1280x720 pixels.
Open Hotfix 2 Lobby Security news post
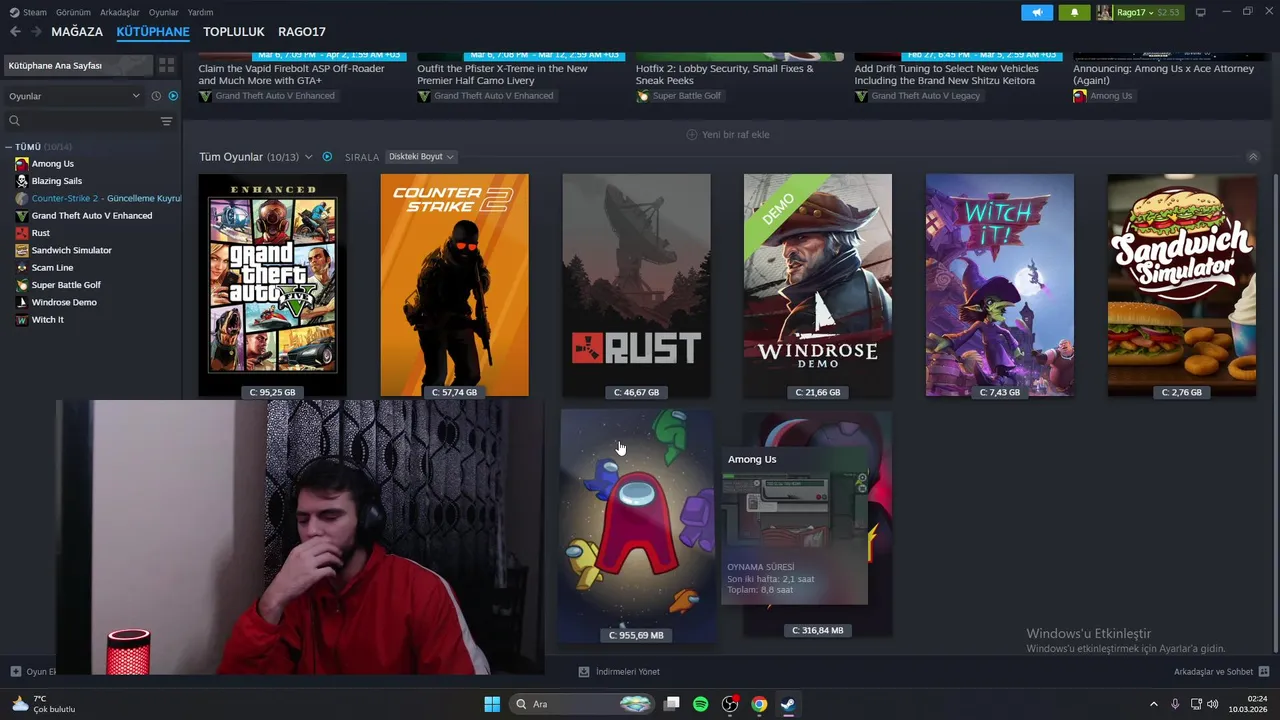[x=725, y=75]
